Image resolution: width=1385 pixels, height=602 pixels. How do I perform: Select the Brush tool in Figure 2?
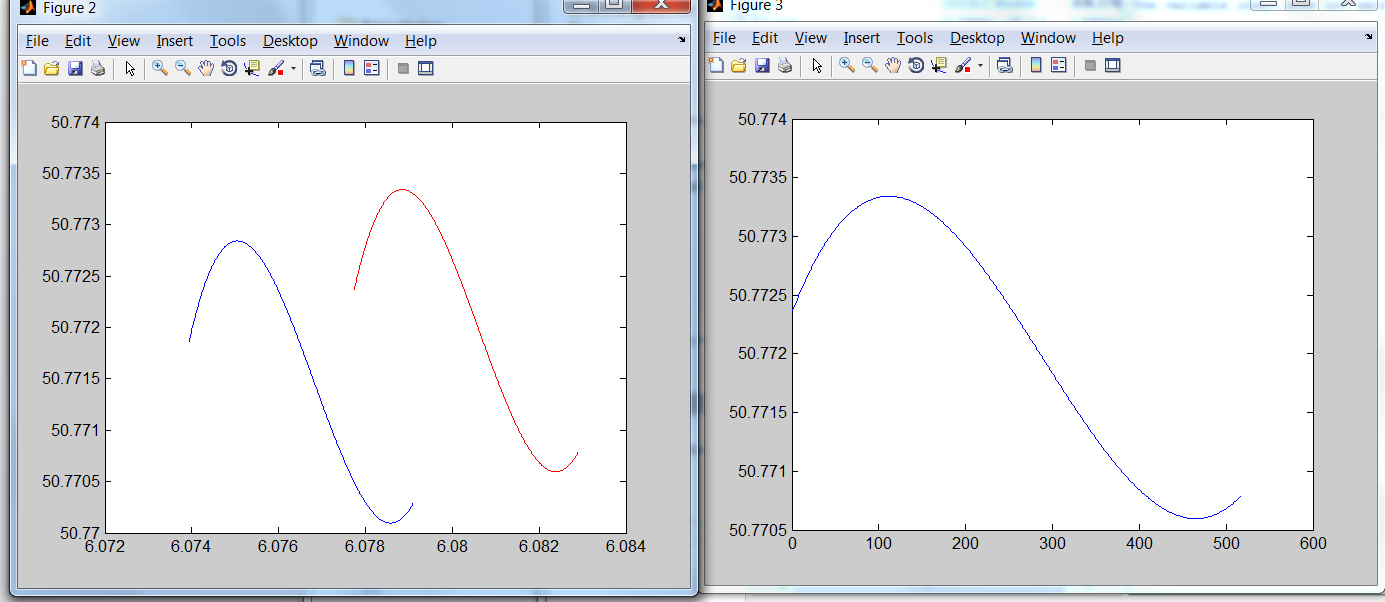click(x=275, y=69)
